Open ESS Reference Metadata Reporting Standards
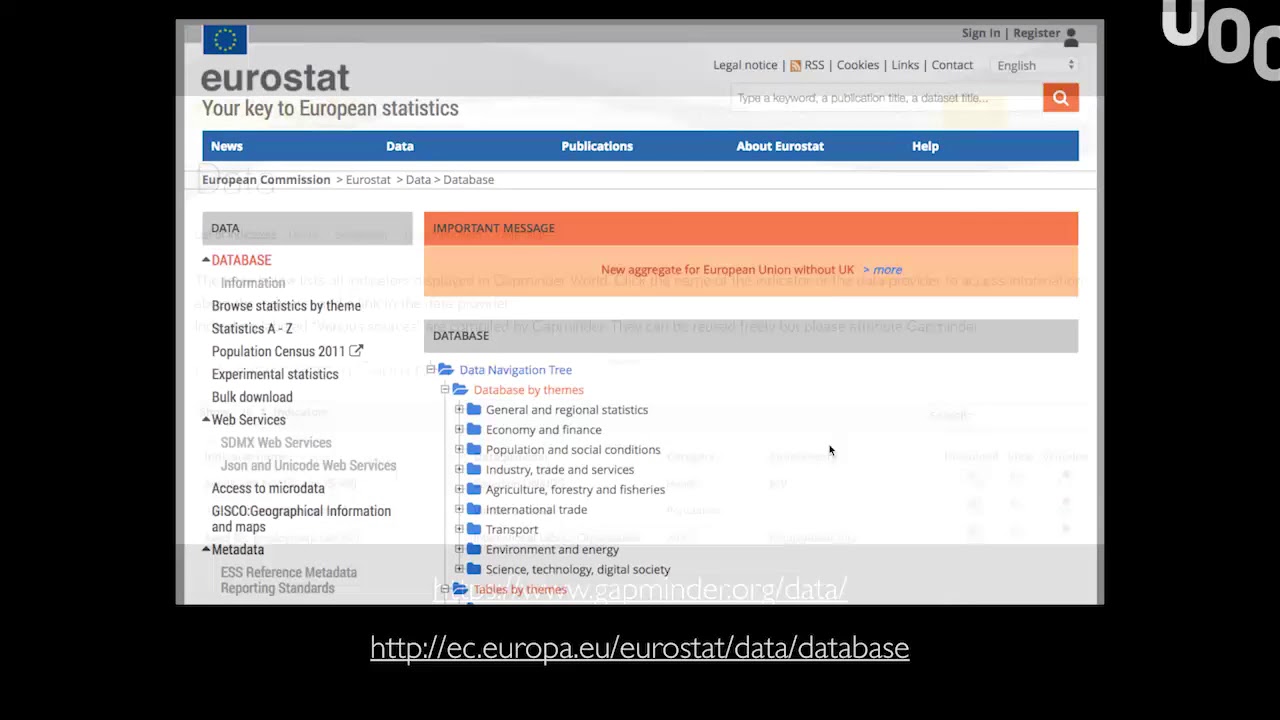 289,580
